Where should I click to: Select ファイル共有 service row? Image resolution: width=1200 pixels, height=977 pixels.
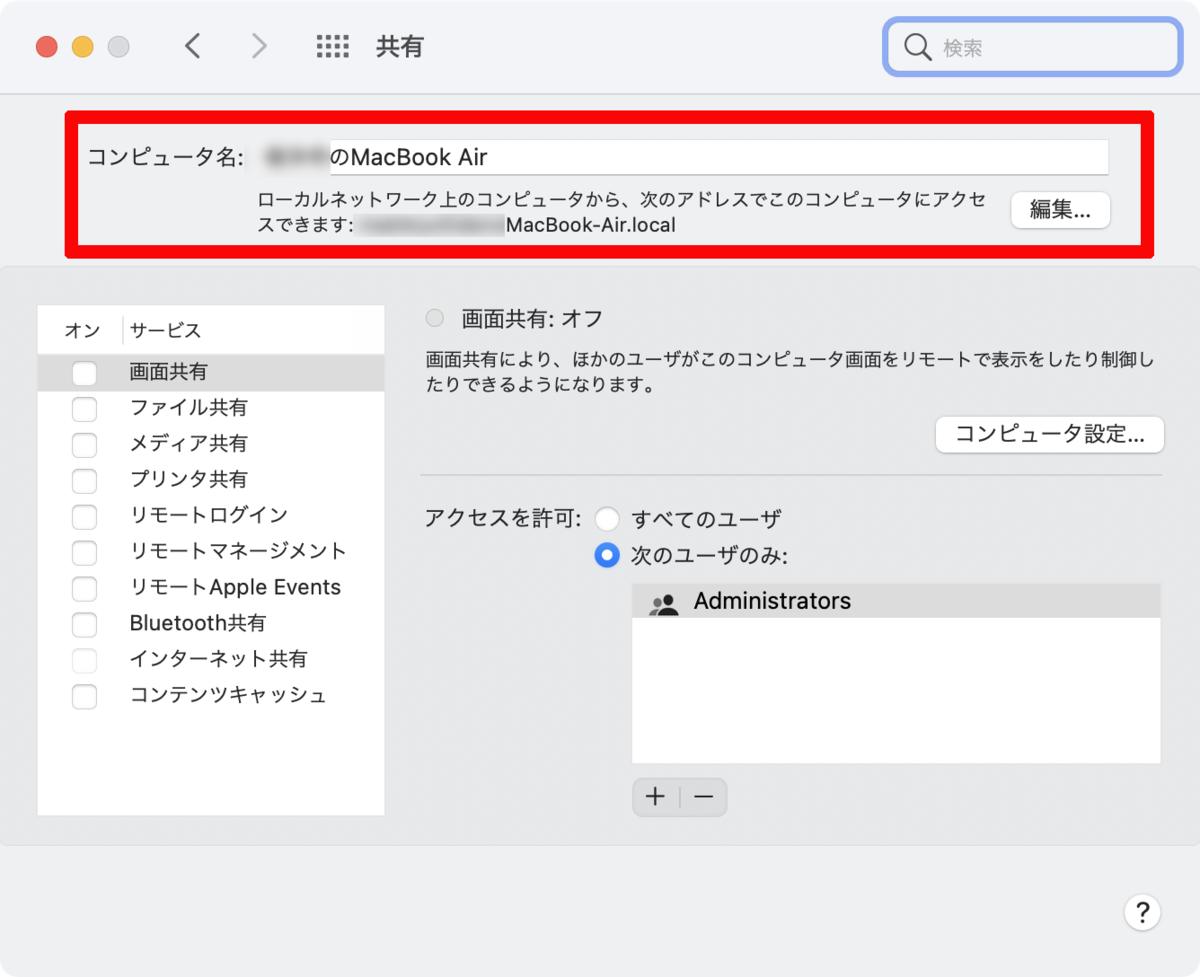click(x=211, y=408)
